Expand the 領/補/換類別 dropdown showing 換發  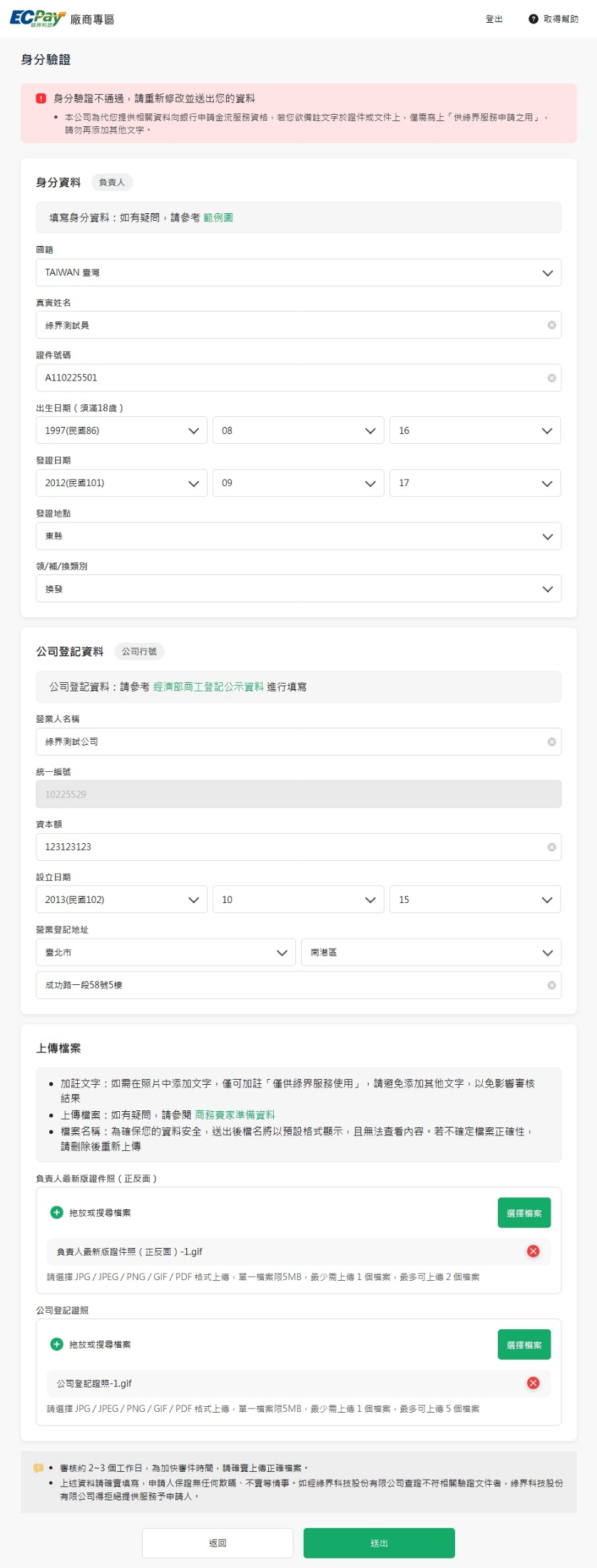[298, 589]
